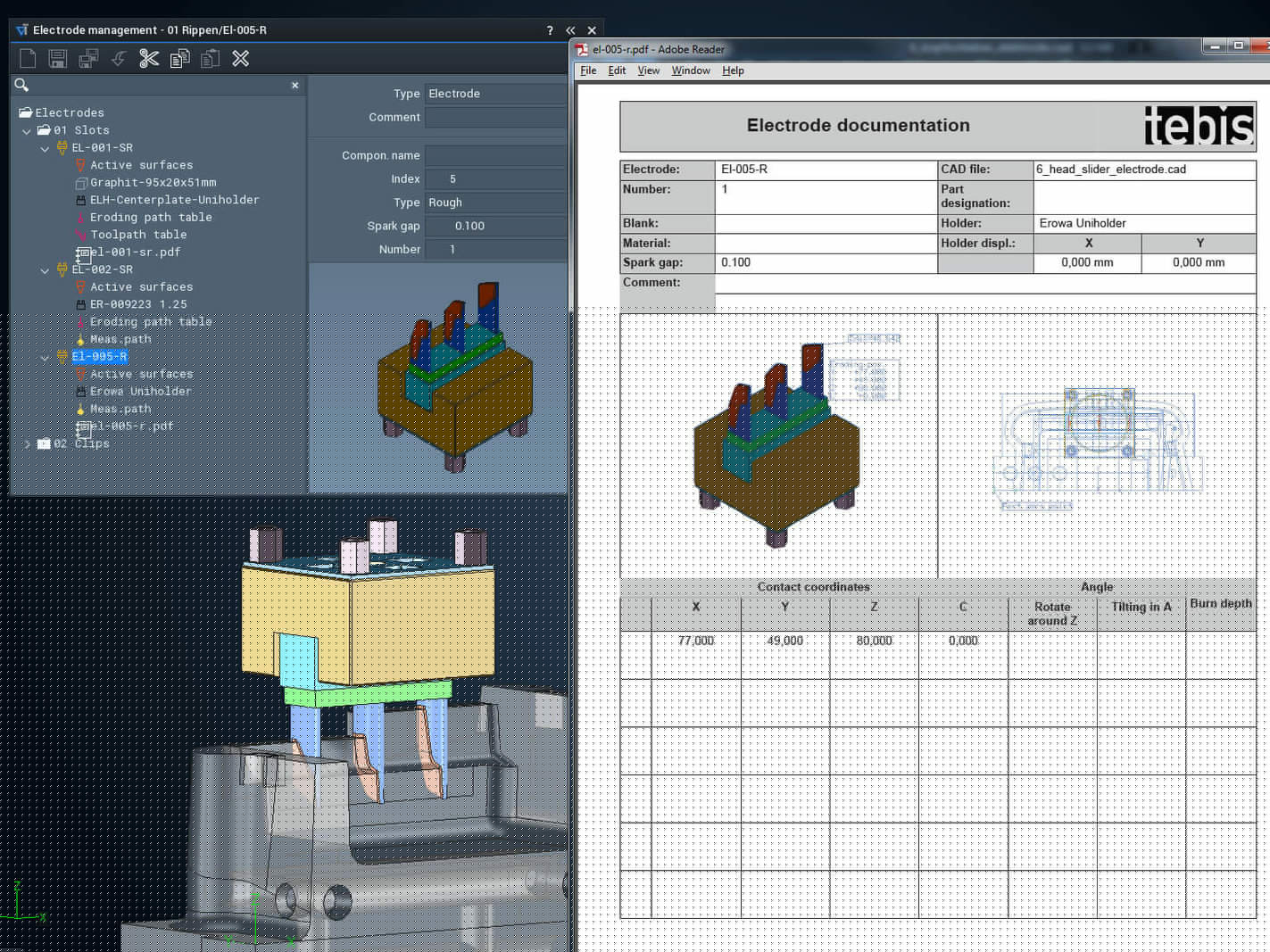Click the Type Rough dropdown field
Image resolution: width=1270 pixels, height=952 pixels.
495,203
